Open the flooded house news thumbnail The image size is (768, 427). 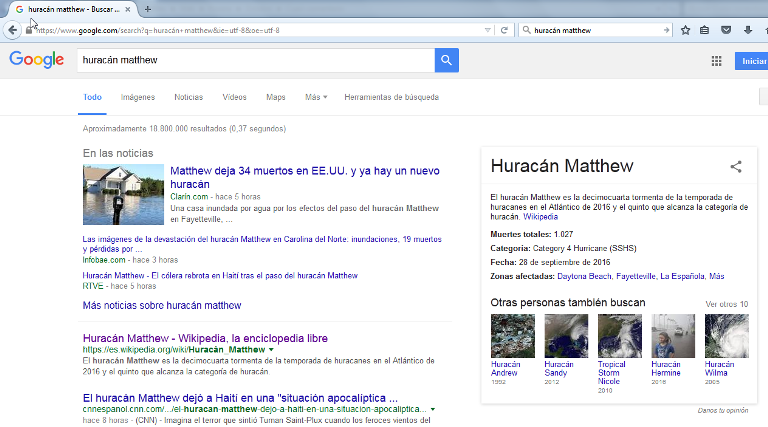(x=123, y=194)
